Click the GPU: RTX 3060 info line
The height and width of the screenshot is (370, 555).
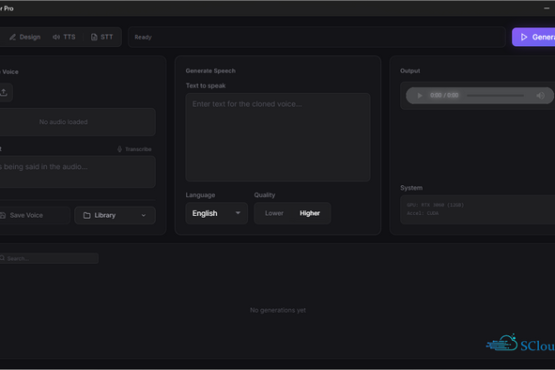tap(435, 205)
